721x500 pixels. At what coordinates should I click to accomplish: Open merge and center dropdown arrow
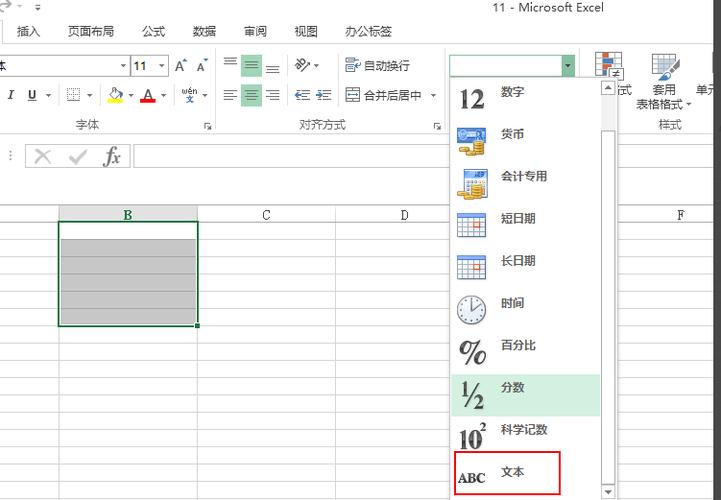[x=433, y=96]
